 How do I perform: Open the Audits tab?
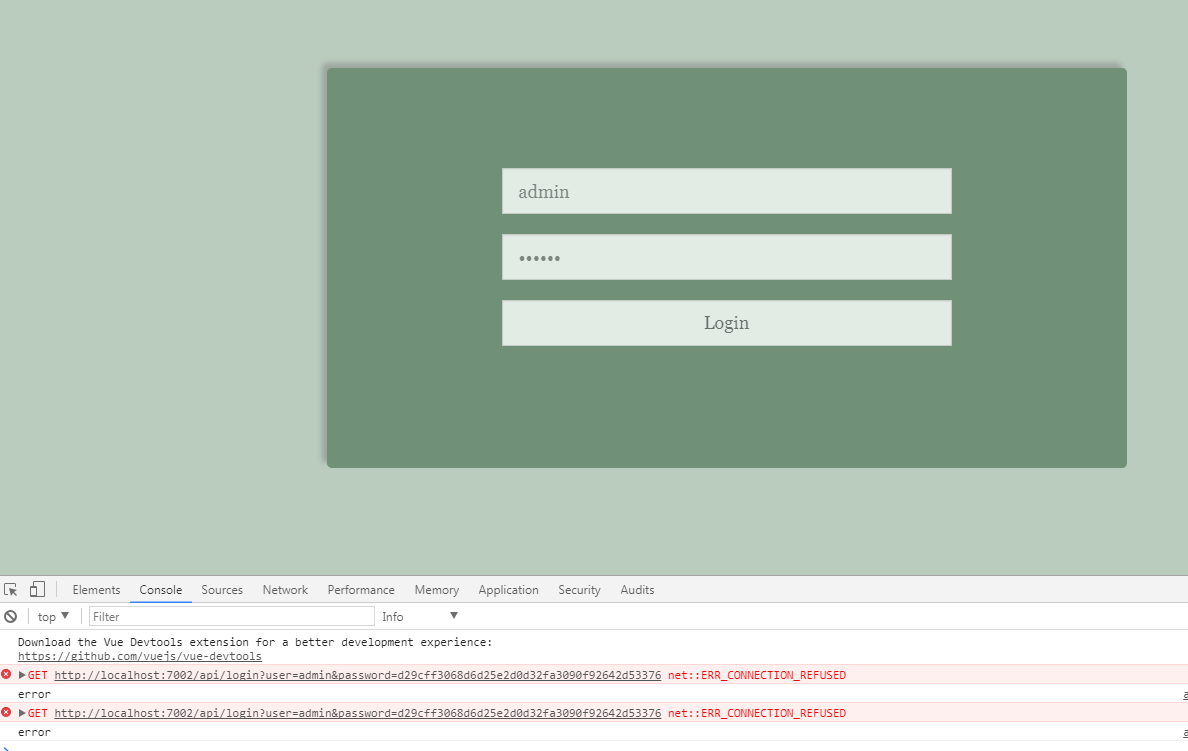pyautogui.click(x=637, y=590)
